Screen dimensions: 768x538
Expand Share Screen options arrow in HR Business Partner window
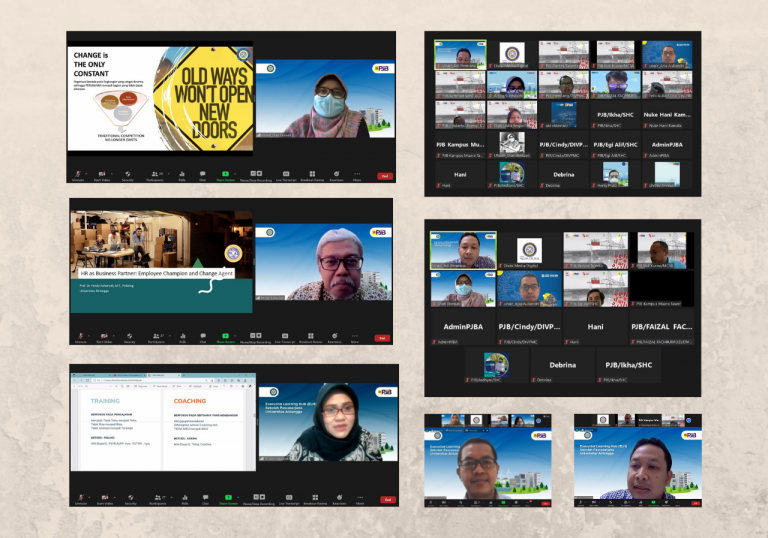point(235,336)
